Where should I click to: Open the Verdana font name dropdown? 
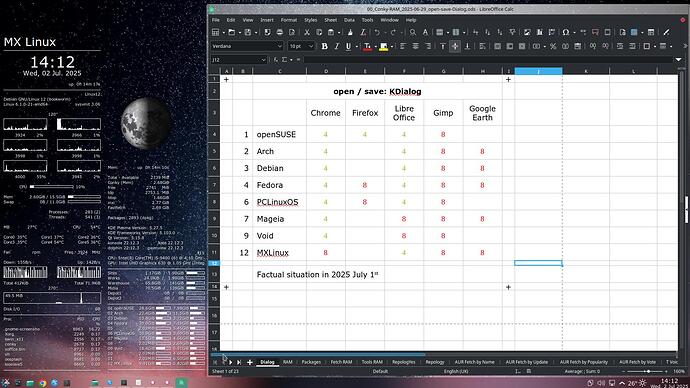(279, 46)
